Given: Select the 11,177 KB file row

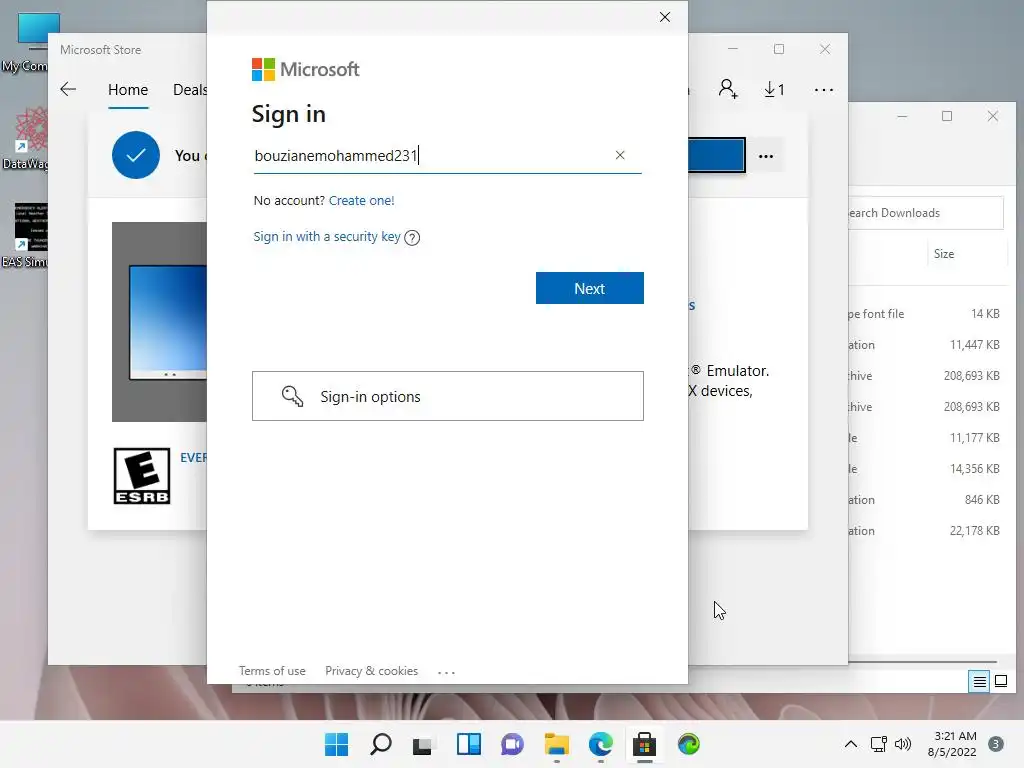Looking at the screenshot, I should click(925, 438).
